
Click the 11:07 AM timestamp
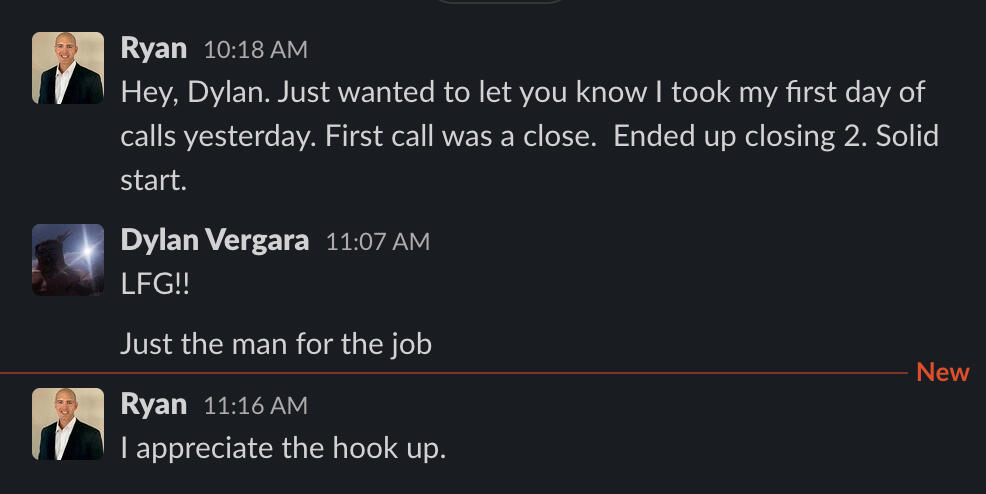(377, 241)
